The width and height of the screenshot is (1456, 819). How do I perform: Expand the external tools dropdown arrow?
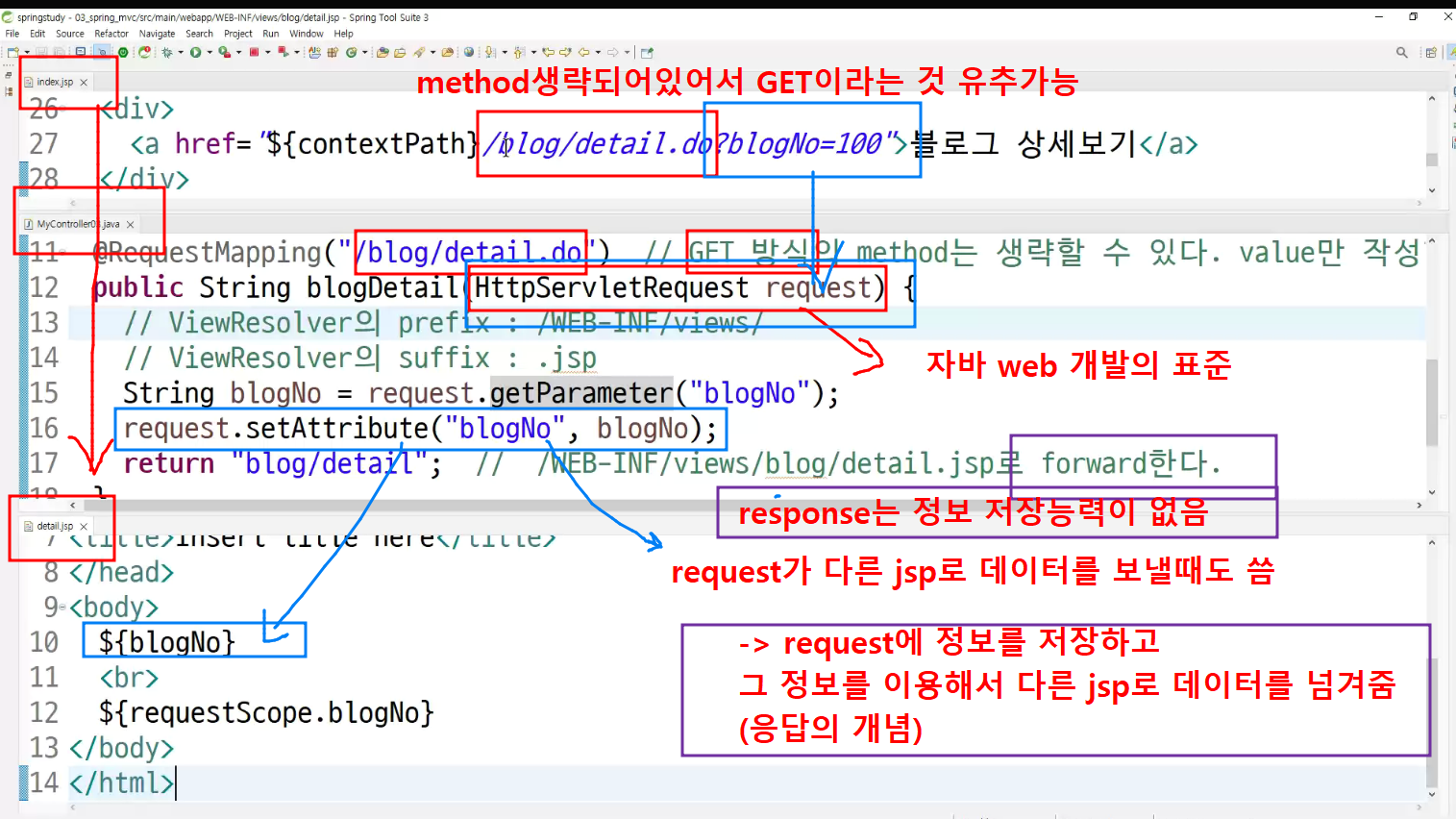[238, 52]
